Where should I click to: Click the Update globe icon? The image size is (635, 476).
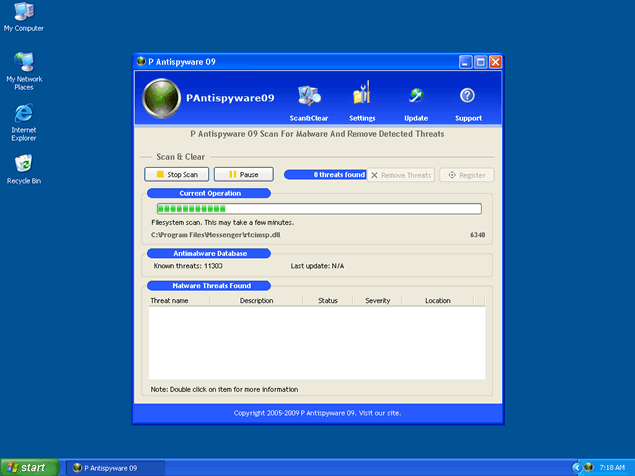tap(416, 96)
